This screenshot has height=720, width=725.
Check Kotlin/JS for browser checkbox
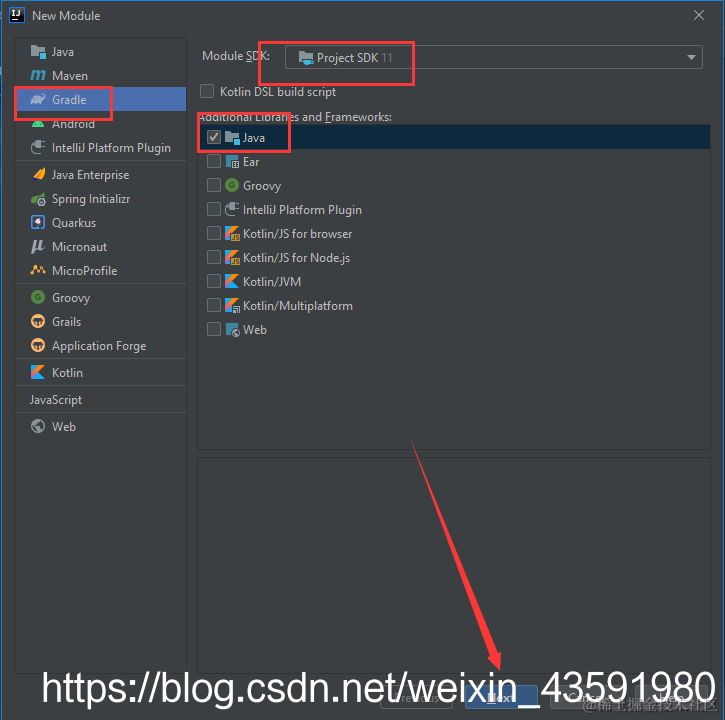pyautogui.click(x=214, y=233)
